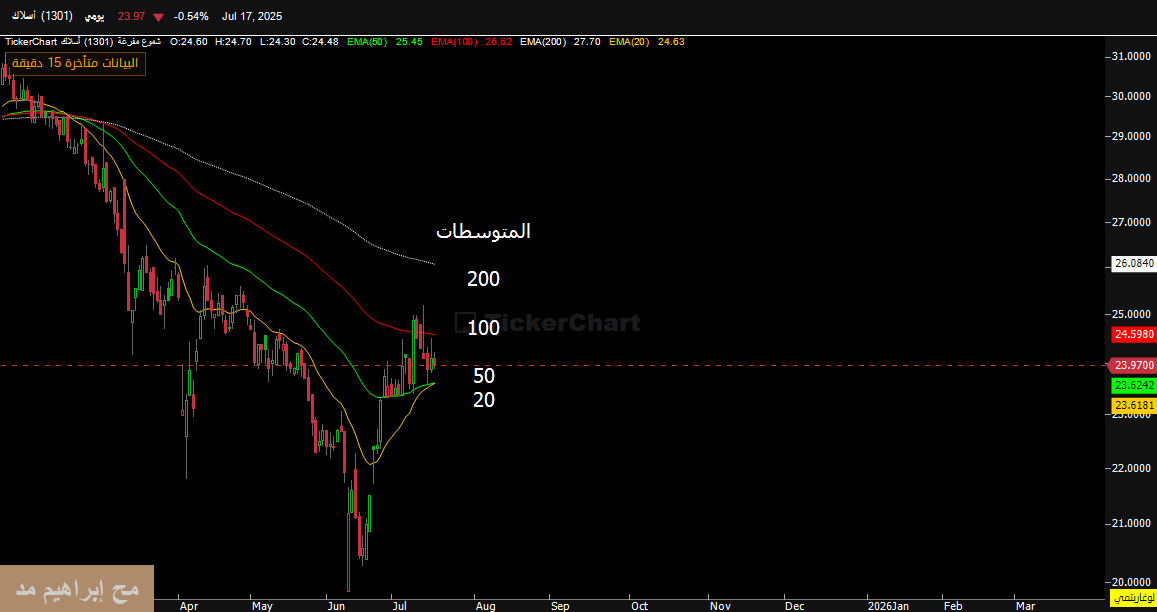Viewport: 1157px width, 612px height.
Task: Click the yellow 23.6181 price tag
Action: click(x=1132, y=405)
